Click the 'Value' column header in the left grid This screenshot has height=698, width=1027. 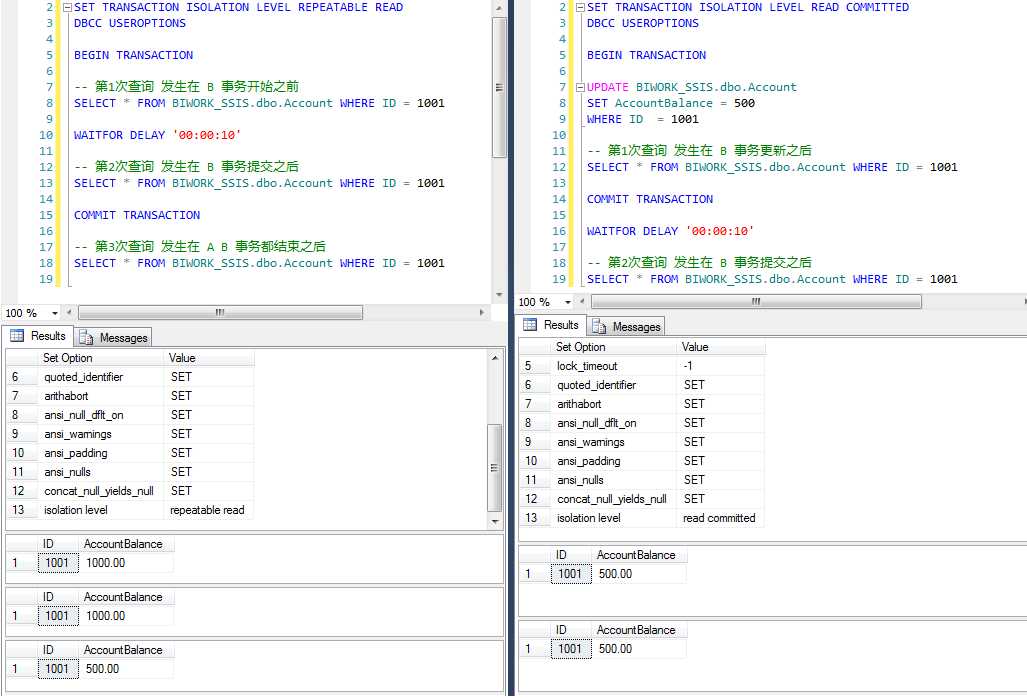209,358
